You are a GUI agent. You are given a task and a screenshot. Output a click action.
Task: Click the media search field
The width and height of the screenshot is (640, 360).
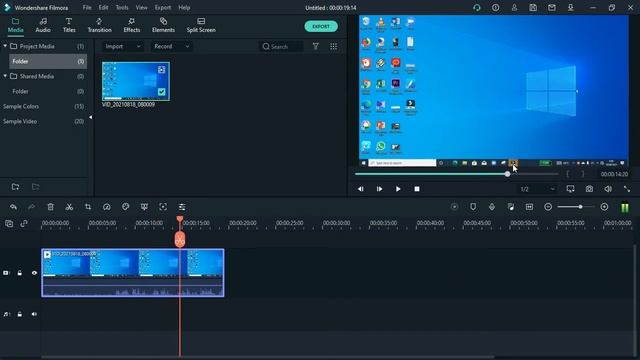282,47
